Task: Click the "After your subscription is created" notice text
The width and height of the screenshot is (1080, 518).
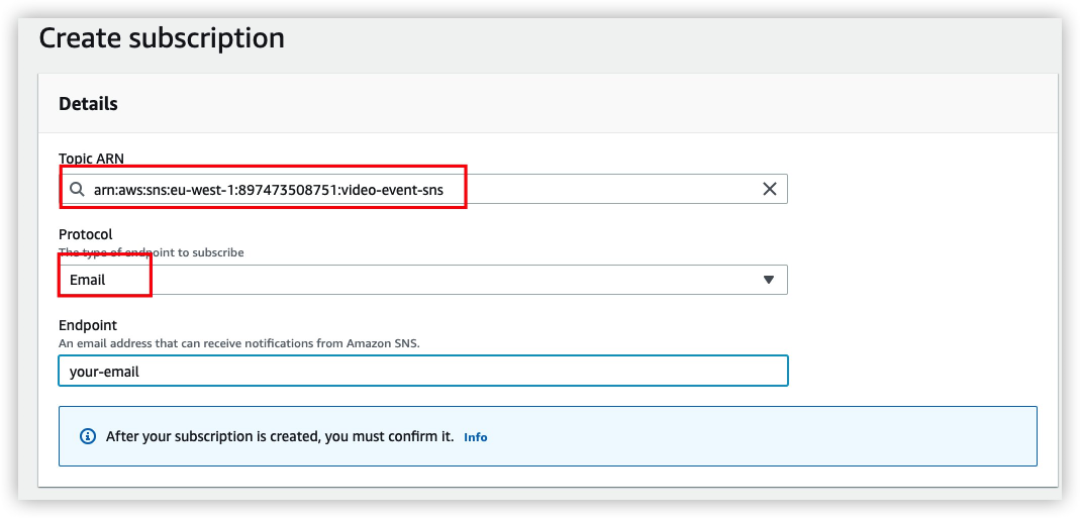Action: (280, 437)
